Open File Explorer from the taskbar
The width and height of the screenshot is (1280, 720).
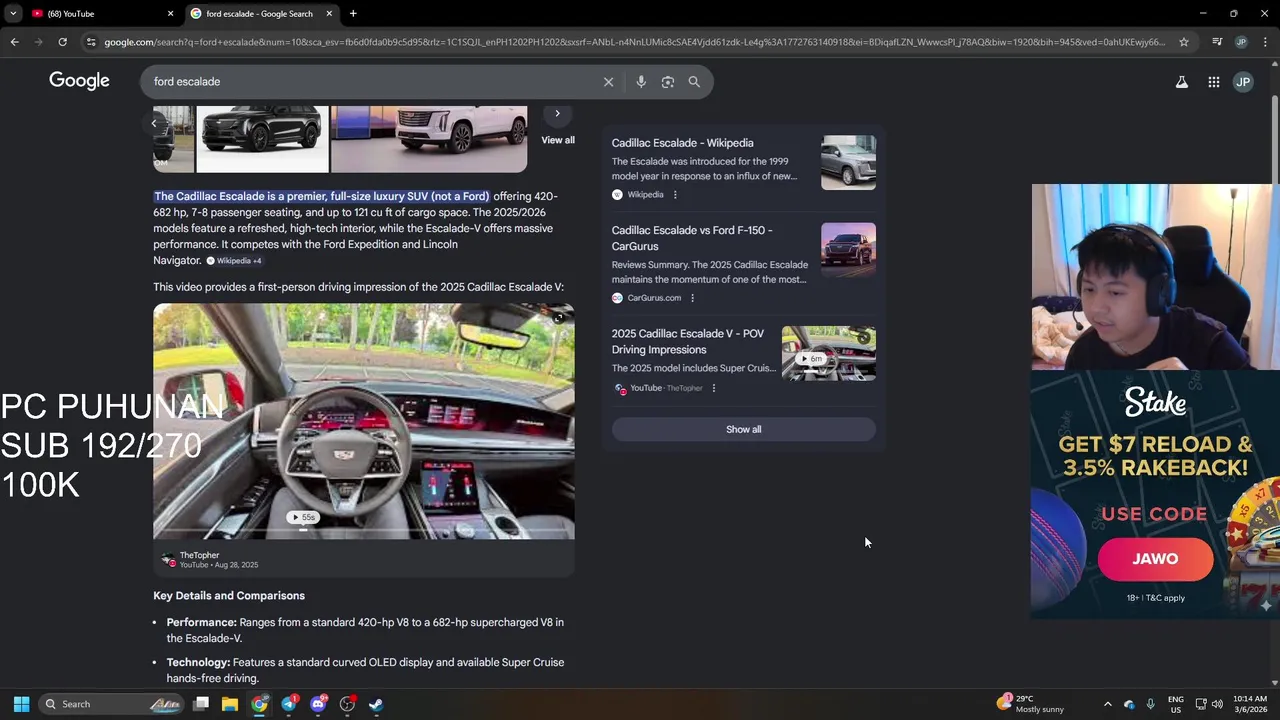point(230,704)
